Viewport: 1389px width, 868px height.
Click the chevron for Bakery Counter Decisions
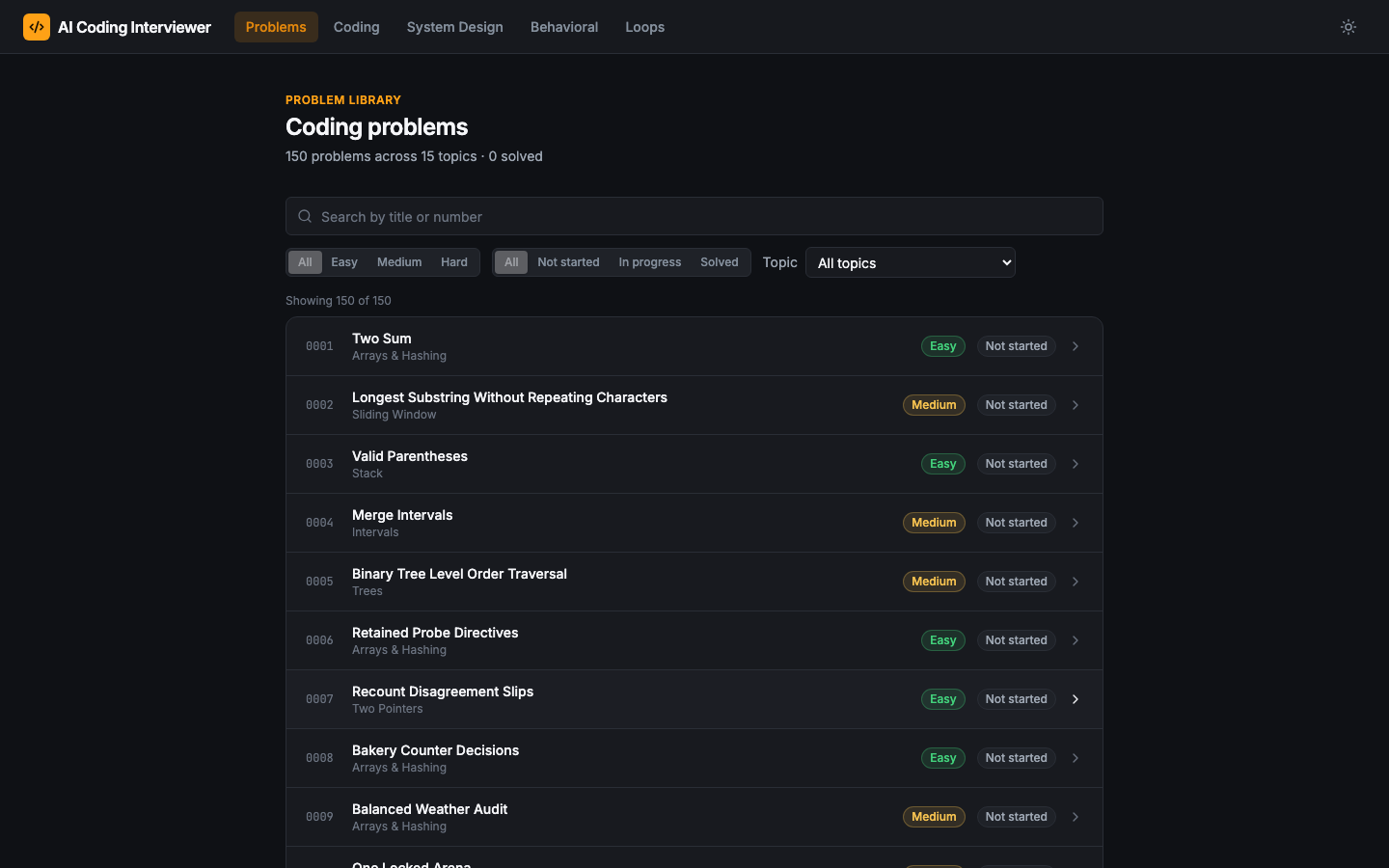pos(1076,758)
